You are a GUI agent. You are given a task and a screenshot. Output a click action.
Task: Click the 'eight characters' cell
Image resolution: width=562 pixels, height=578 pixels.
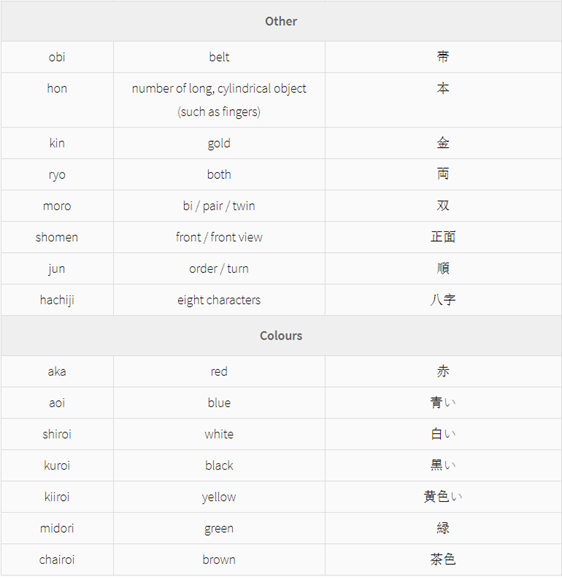point(219,300)
